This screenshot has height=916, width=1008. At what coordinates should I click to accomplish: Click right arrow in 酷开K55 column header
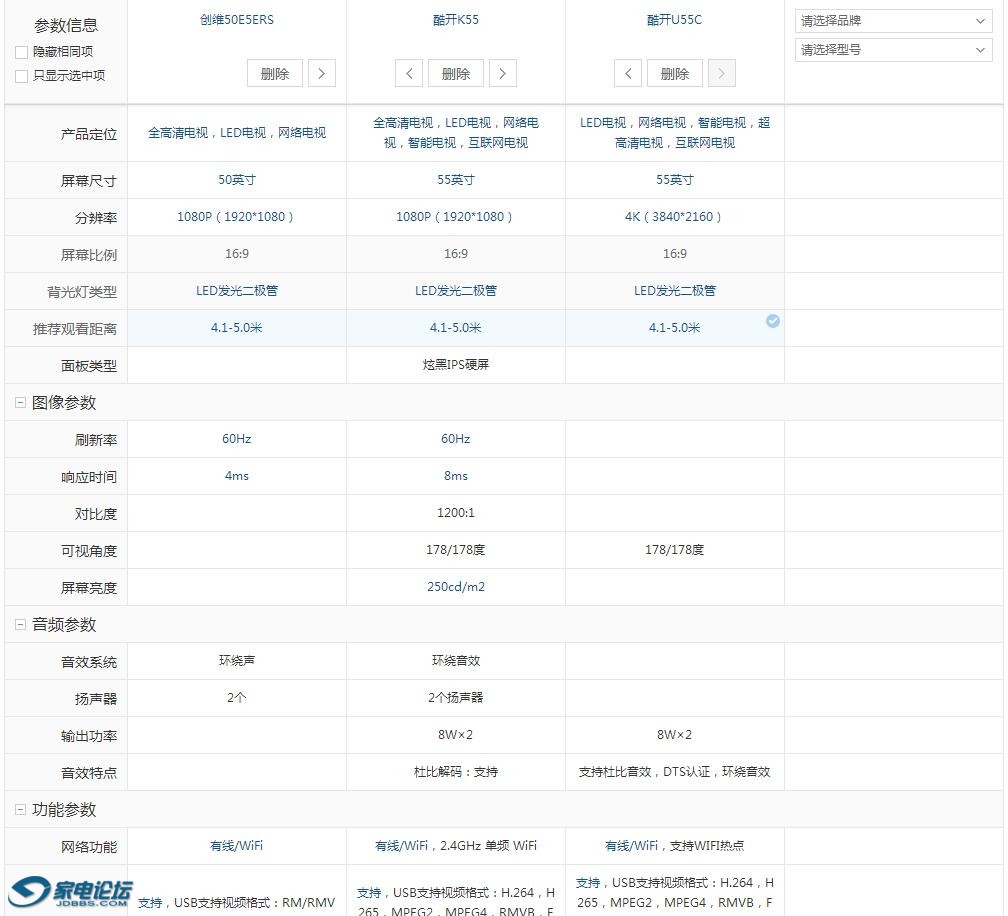click(x=503, y=73)
